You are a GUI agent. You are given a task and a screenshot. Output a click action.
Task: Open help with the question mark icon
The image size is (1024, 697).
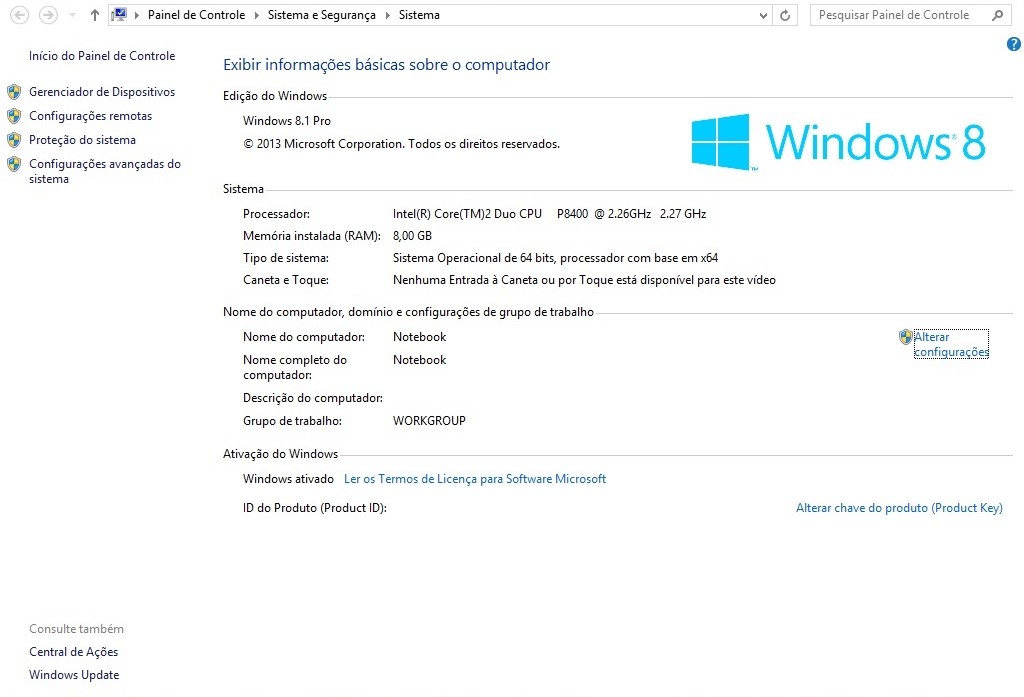(1014, 44)
